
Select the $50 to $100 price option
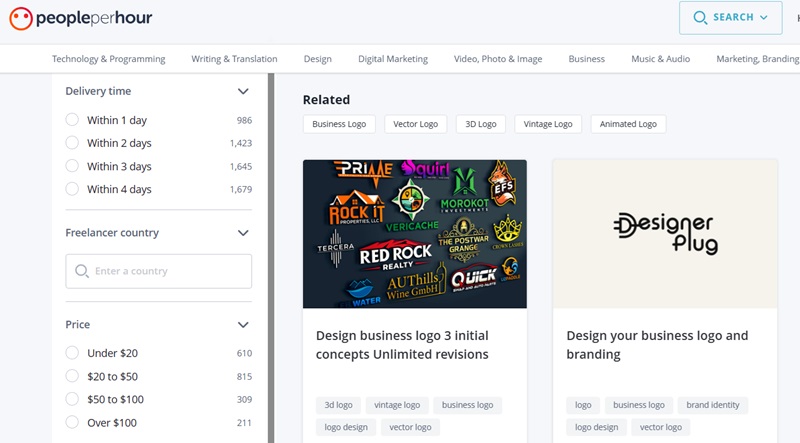(72, 399)
